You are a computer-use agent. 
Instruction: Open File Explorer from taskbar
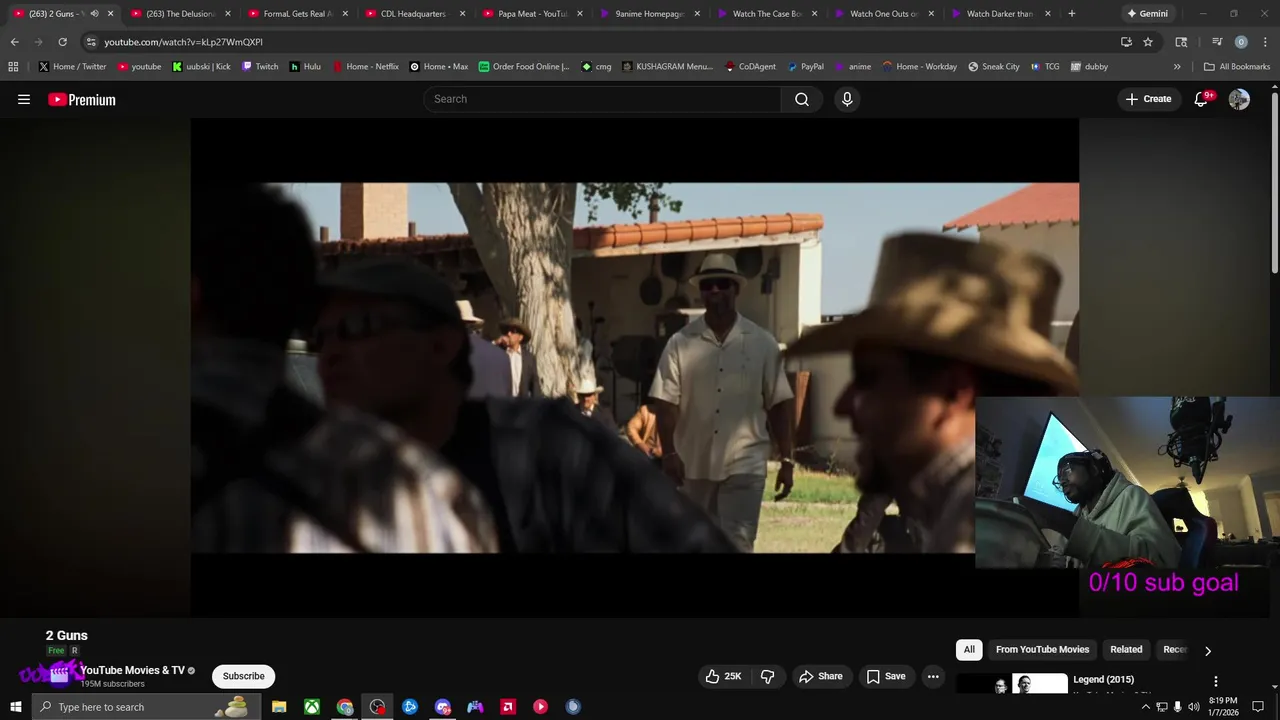tap(279, 707)
